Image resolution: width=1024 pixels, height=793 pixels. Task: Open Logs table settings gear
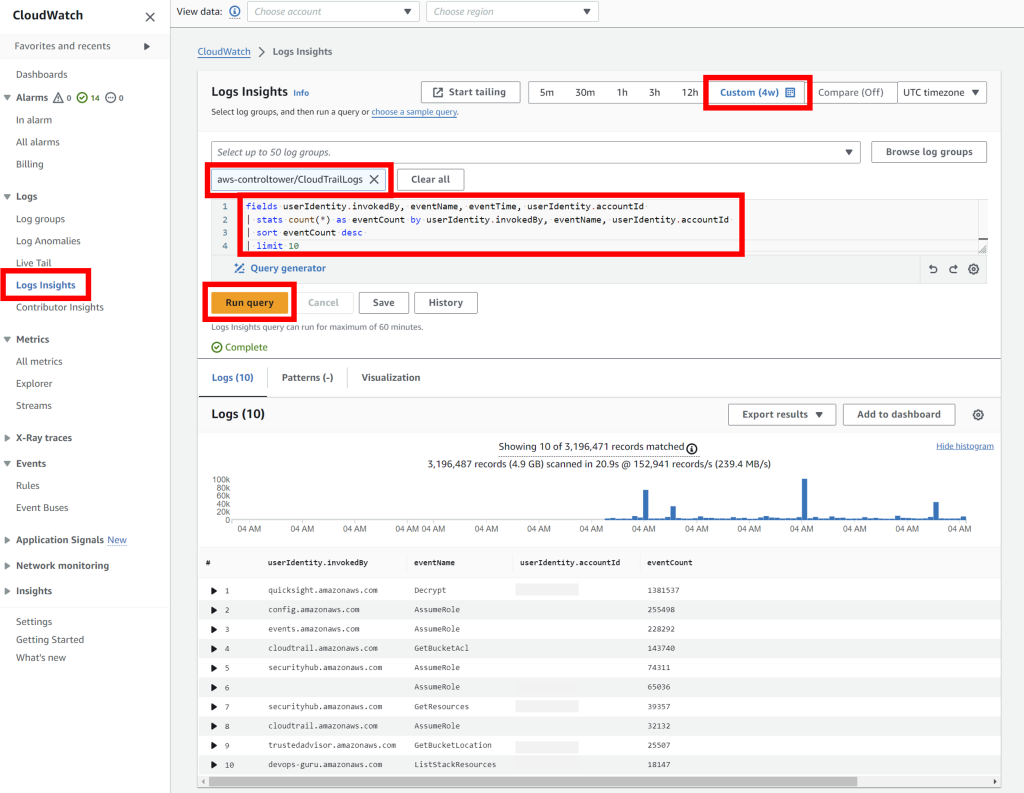(978, 414)
